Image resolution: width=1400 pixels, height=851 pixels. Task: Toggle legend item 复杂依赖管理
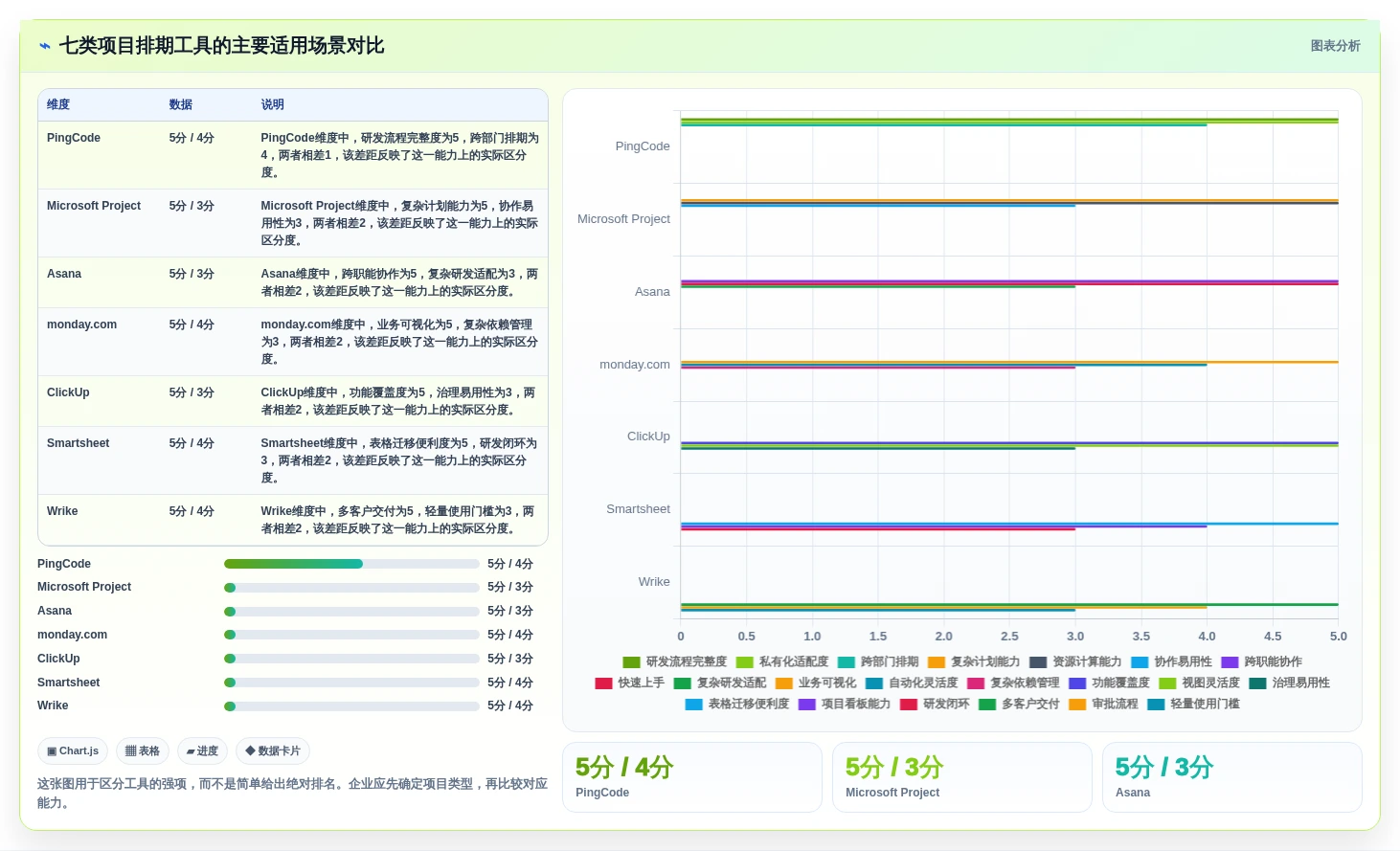(1013, 683)
